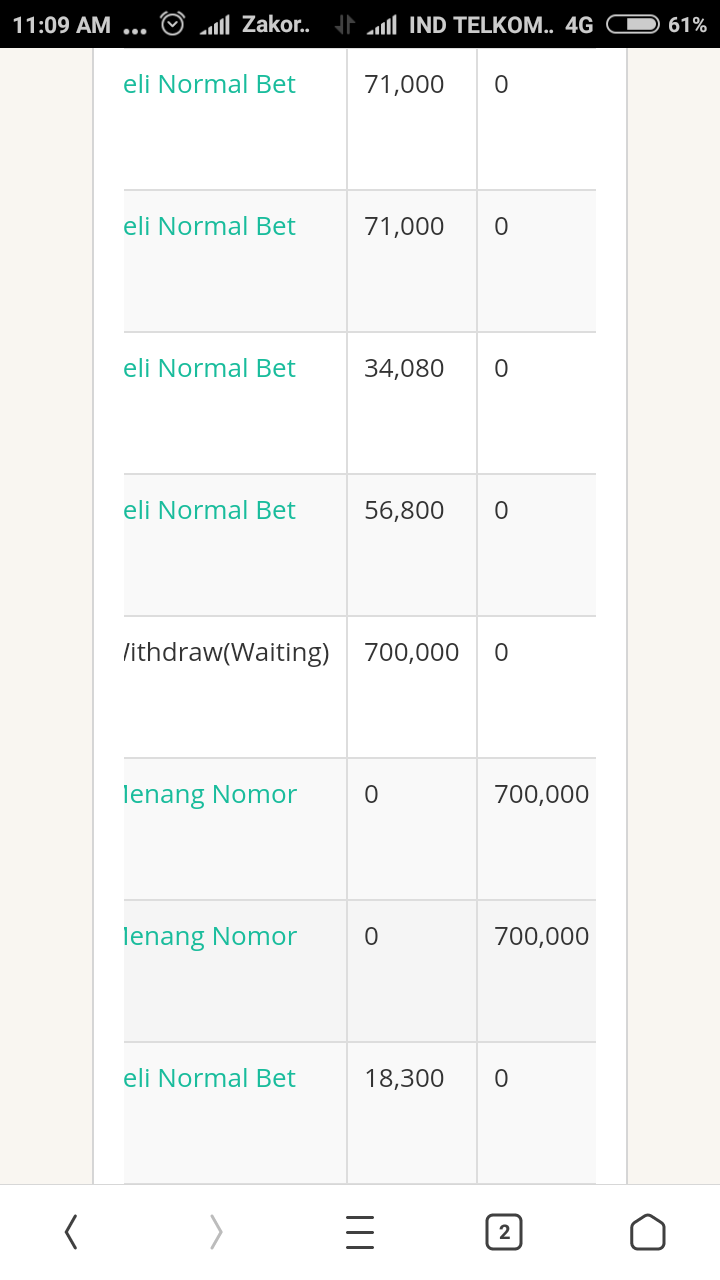Tap the 11:09 AM clock in status bar
720x1280 pixels.
tap(62, 25)
